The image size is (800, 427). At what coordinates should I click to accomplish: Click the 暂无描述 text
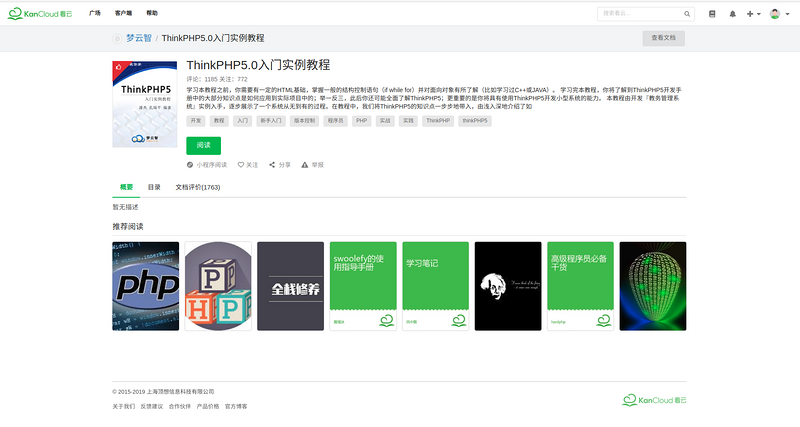tap(126, 207)
